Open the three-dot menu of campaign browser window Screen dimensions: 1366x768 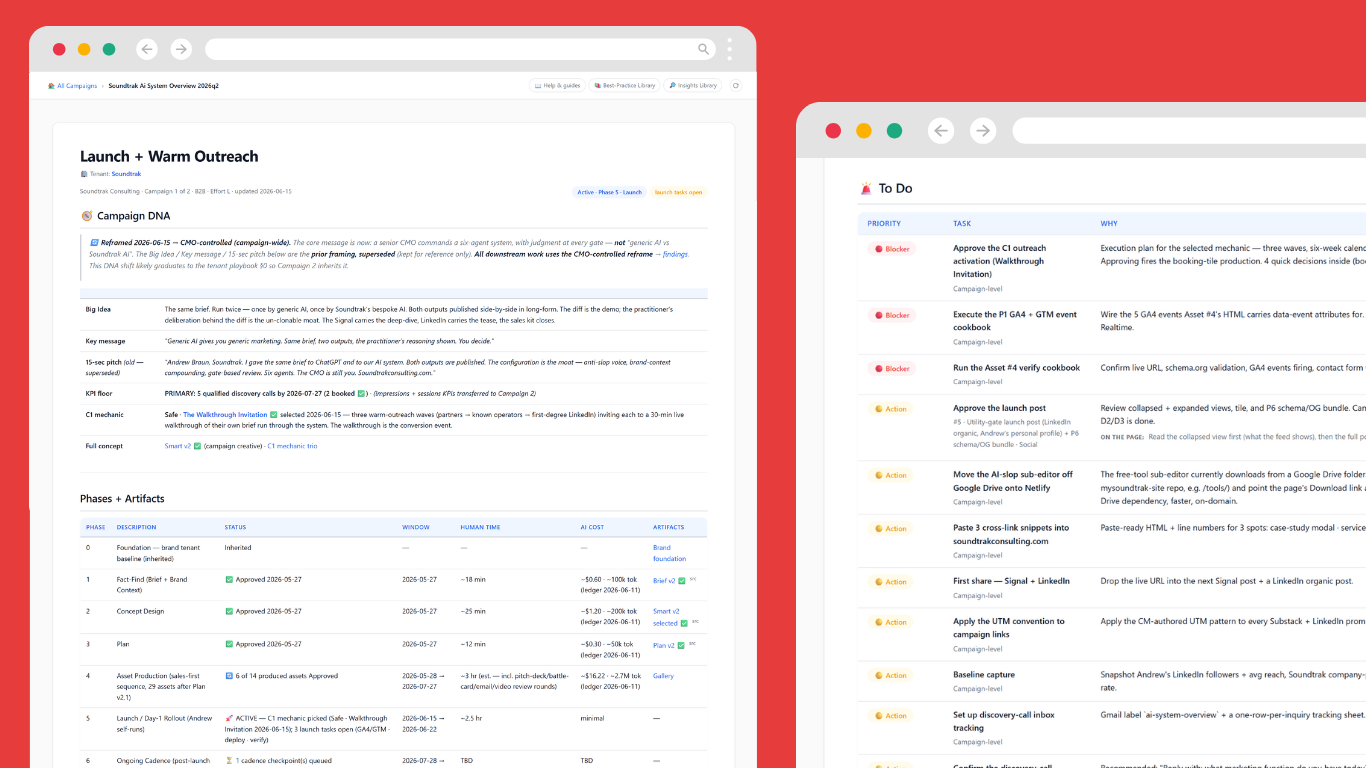point(730,49)
